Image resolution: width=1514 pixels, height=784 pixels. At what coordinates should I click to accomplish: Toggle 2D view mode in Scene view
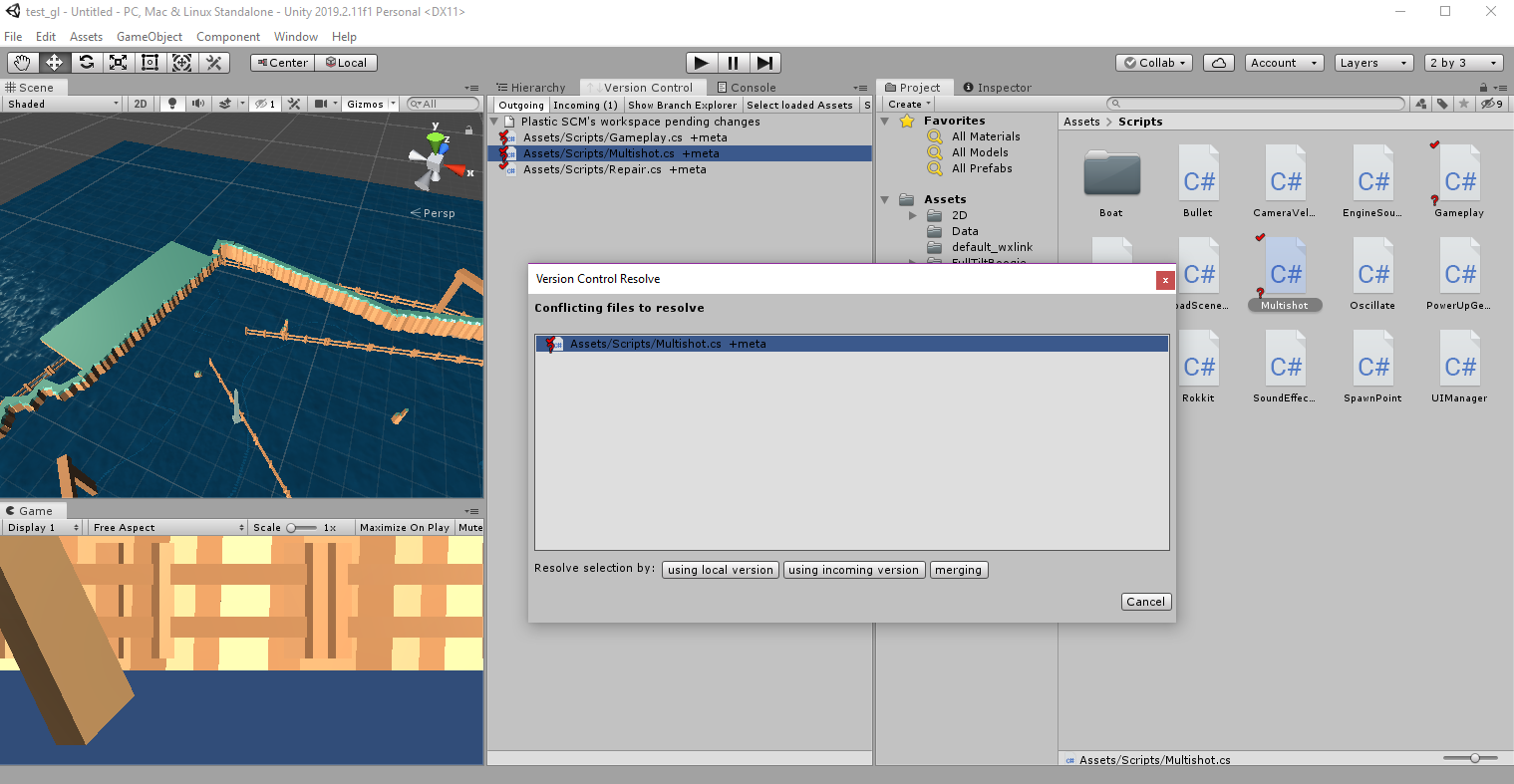pos(141,104)
